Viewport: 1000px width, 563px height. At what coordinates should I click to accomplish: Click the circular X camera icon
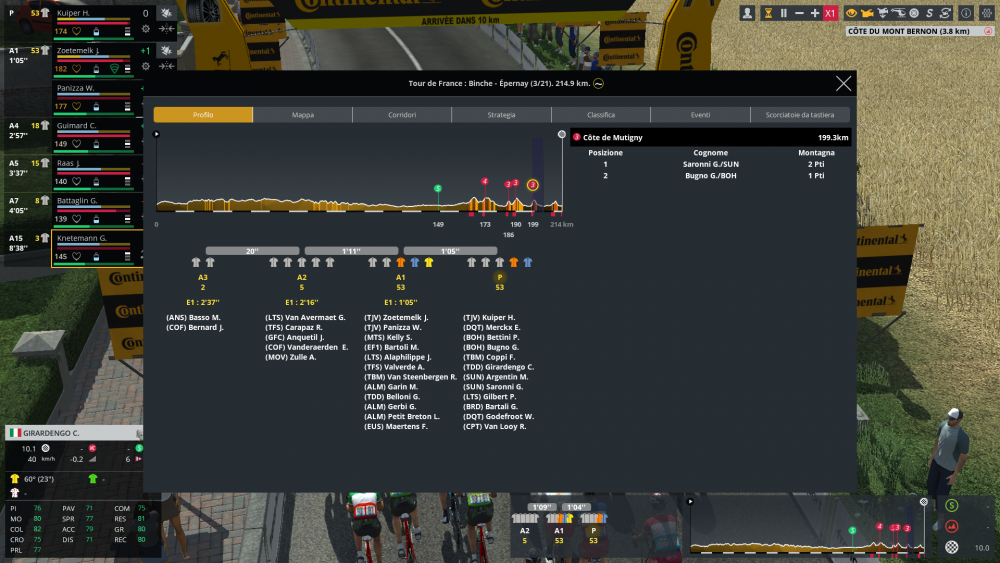pos(914,13)
